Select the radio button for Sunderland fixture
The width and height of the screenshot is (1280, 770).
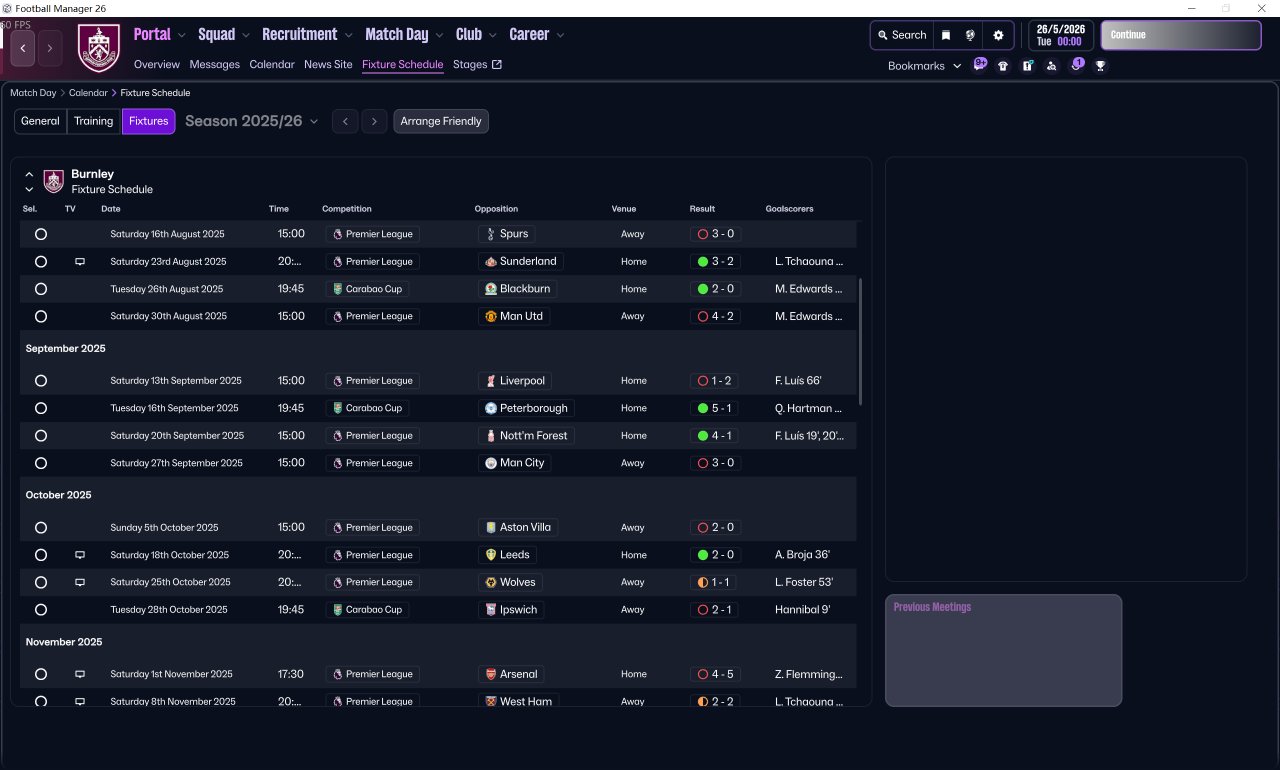(x=41, y=262)
